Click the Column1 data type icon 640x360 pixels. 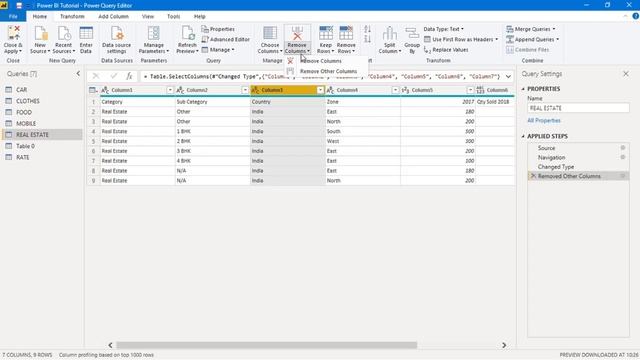pyautogui.click(x=105, y=90)
